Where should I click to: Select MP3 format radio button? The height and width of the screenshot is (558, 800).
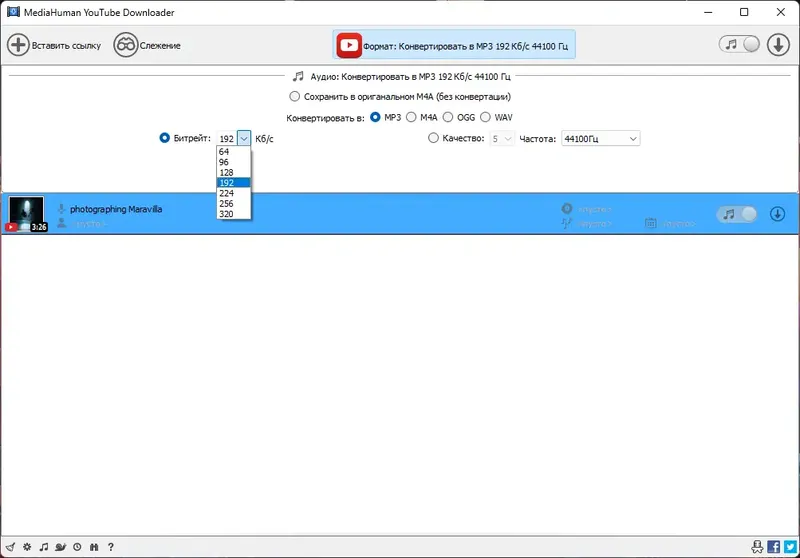(x=375, y=117)
